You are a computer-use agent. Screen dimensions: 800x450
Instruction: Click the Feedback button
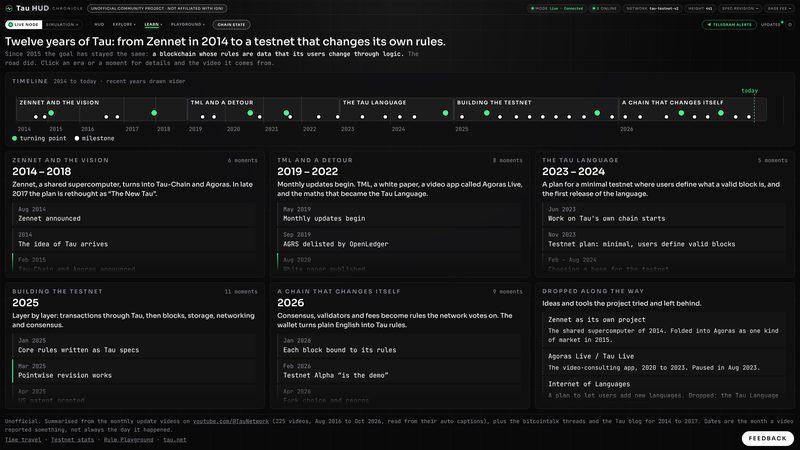[767, 438]
